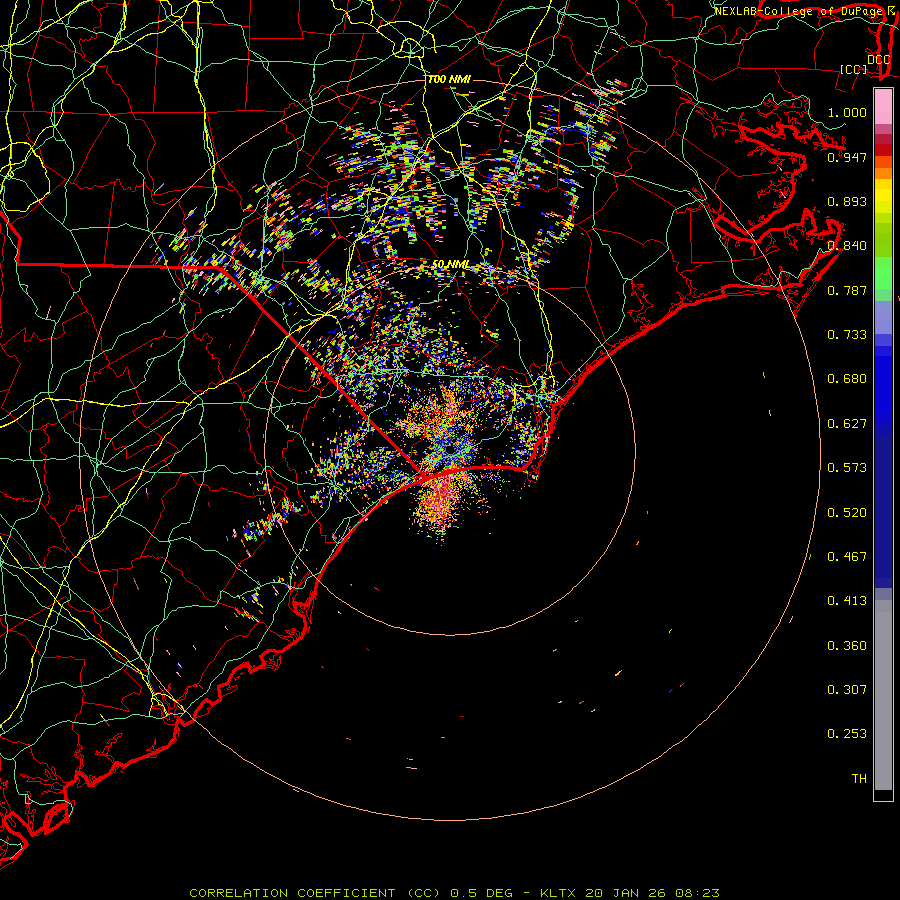
Task: Click the [CC] units label above color bar
Action: [x=853, y=69]
